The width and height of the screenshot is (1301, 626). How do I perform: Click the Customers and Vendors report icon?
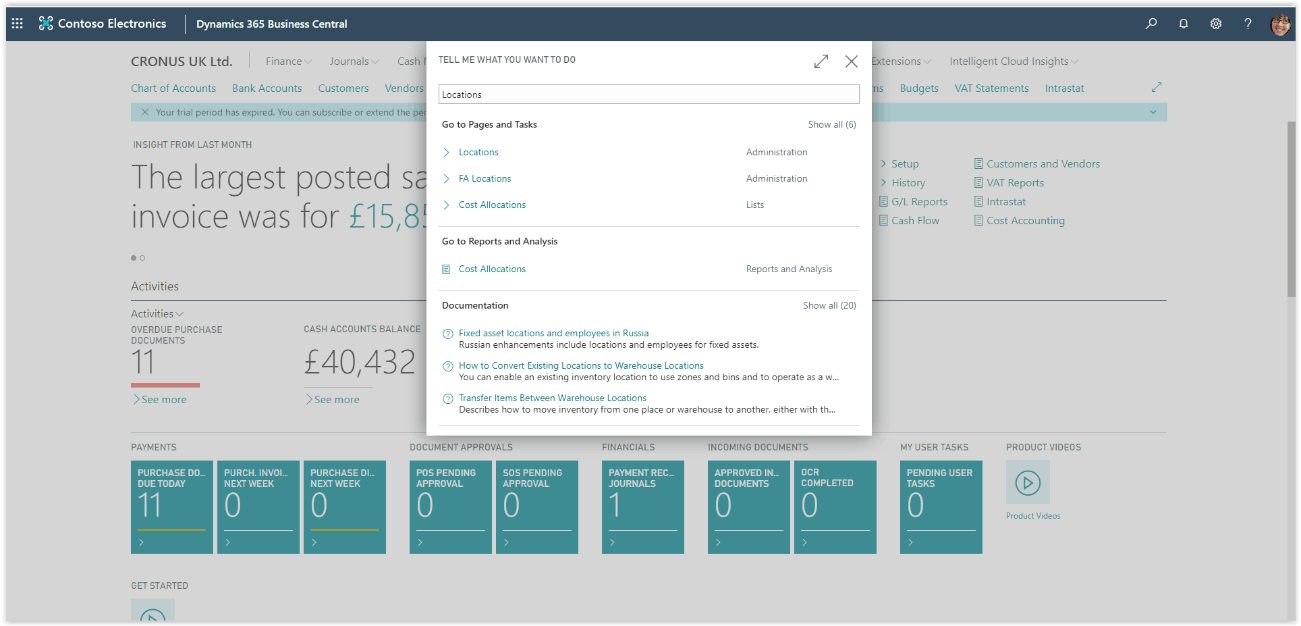(x=979, y=164)
